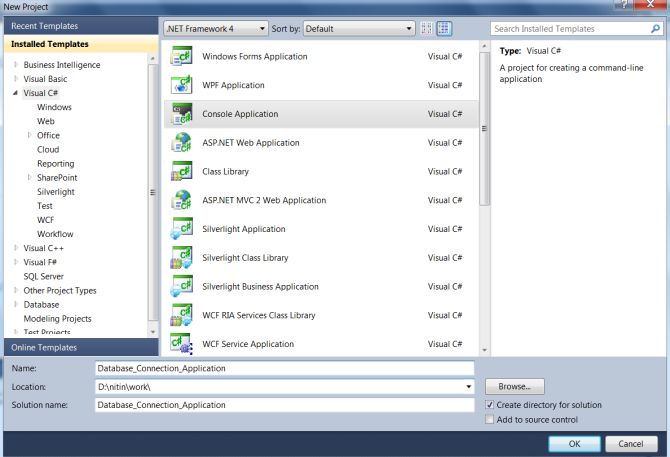Select WCF template category
This screenshot has width=670, height=457.
[46, 220]
